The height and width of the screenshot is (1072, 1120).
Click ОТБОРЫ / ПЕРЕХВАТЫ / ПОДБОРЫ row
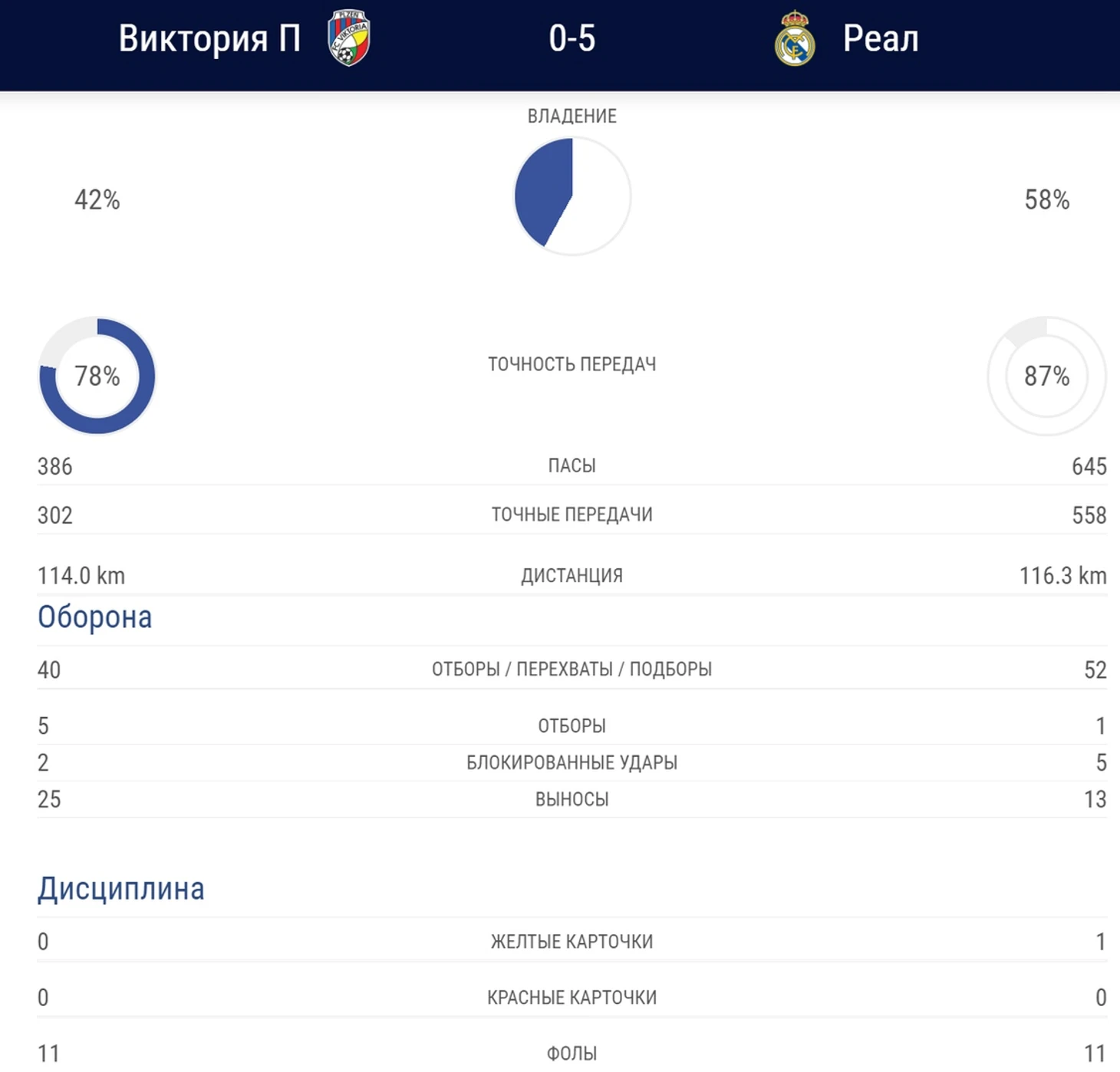(572, 669)
